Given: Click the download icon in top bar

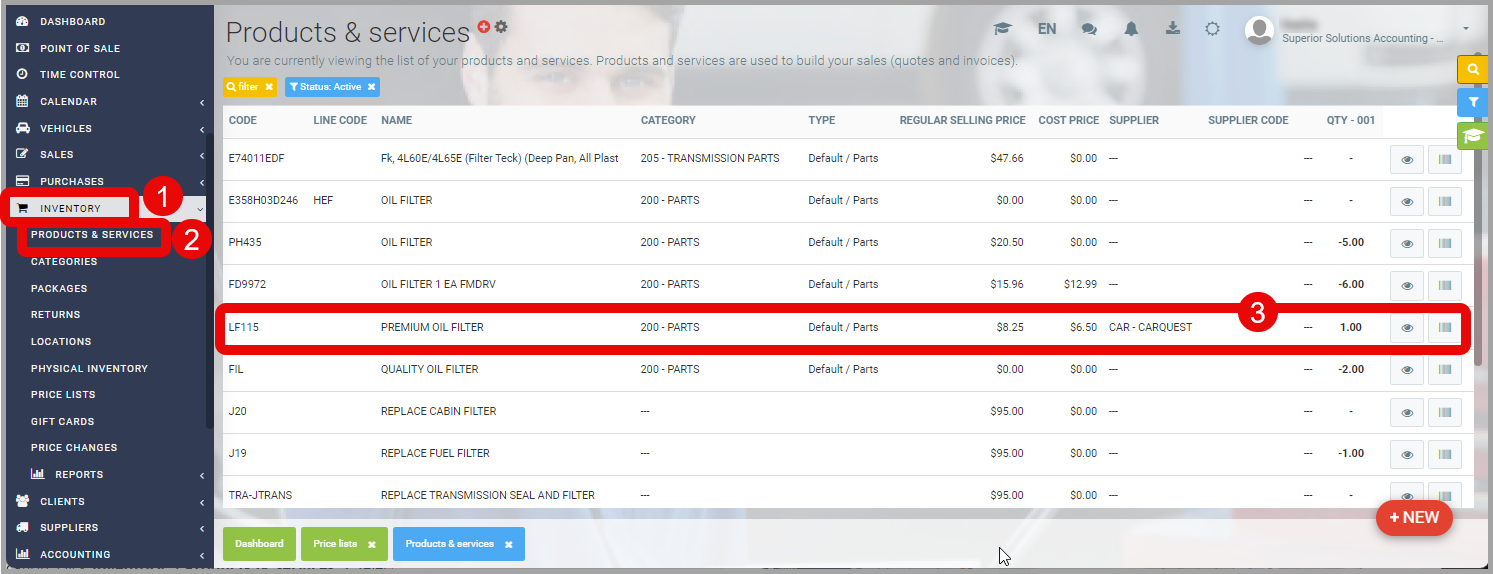Looking at the screenshot, I should (1173, 29).
